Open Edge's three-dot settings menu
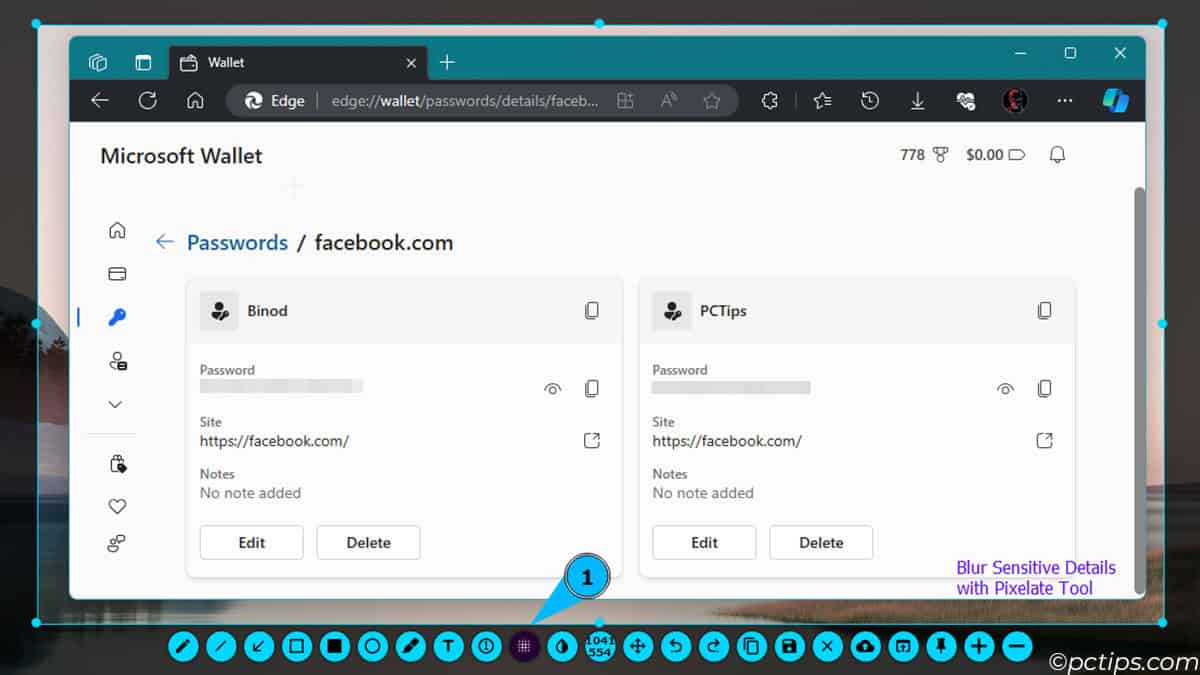 (1064, 100)
